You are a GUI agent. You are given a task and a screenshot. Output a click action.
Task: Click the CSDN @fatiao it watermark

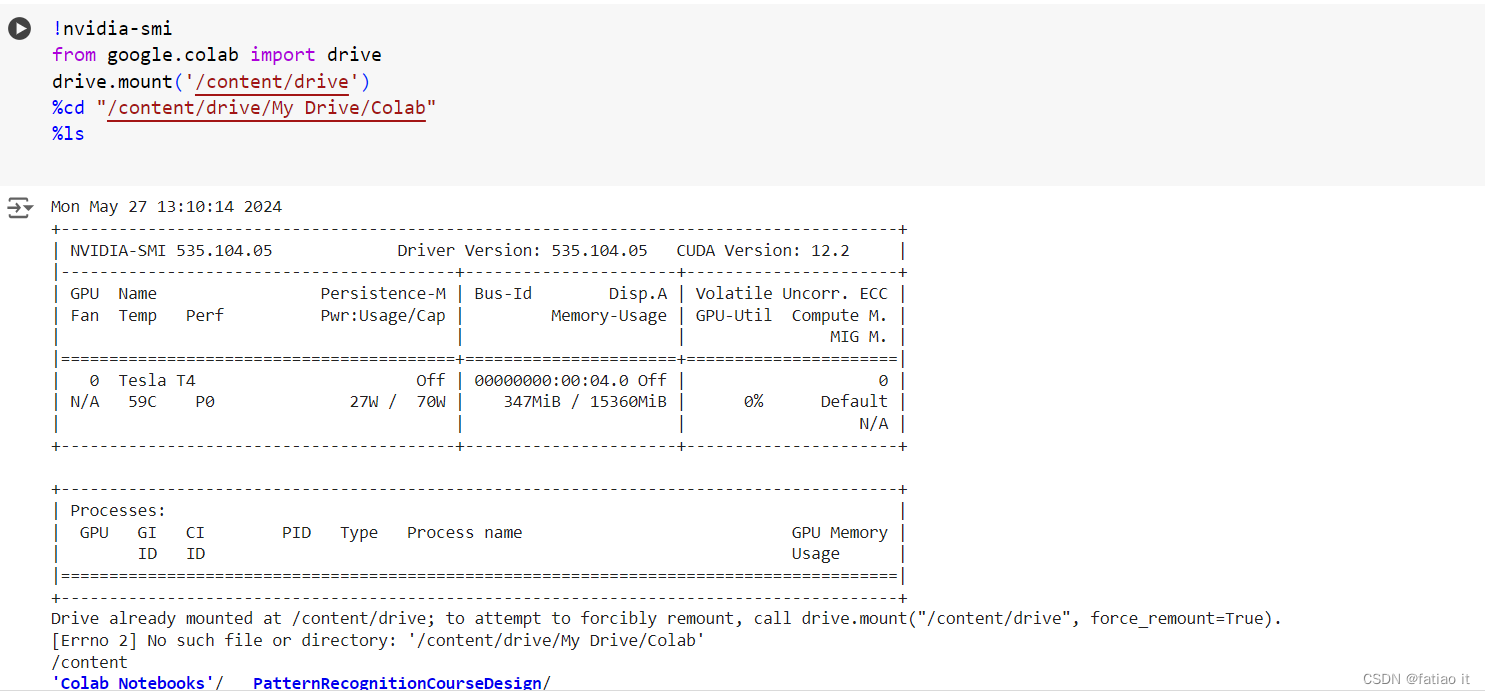click(1416, 679)
